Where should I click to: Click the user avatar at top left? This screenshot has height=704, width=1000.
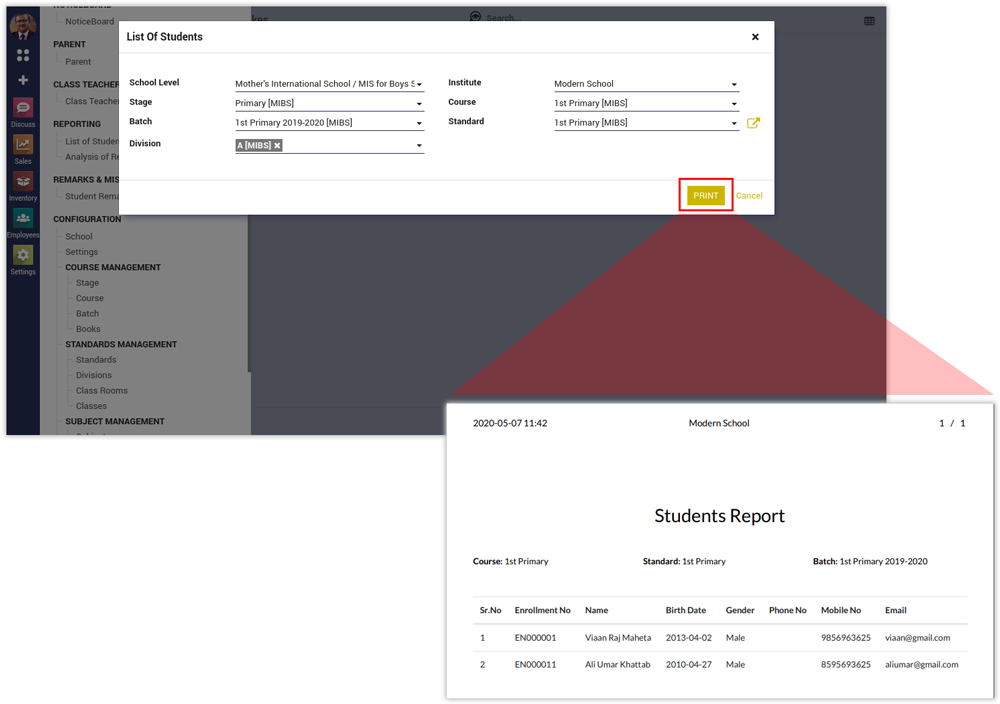[23, 27]
